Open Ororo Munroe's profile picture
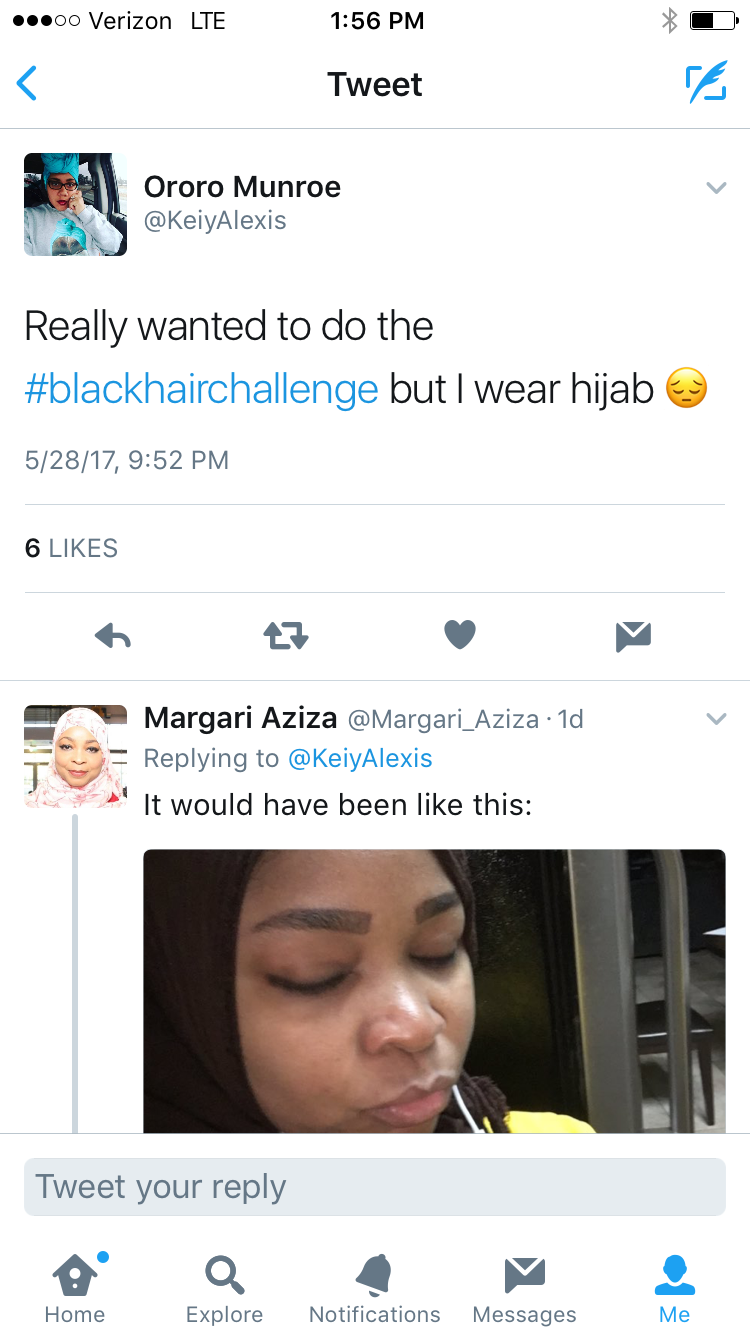750x1334 pixels. tap(76, 204)
